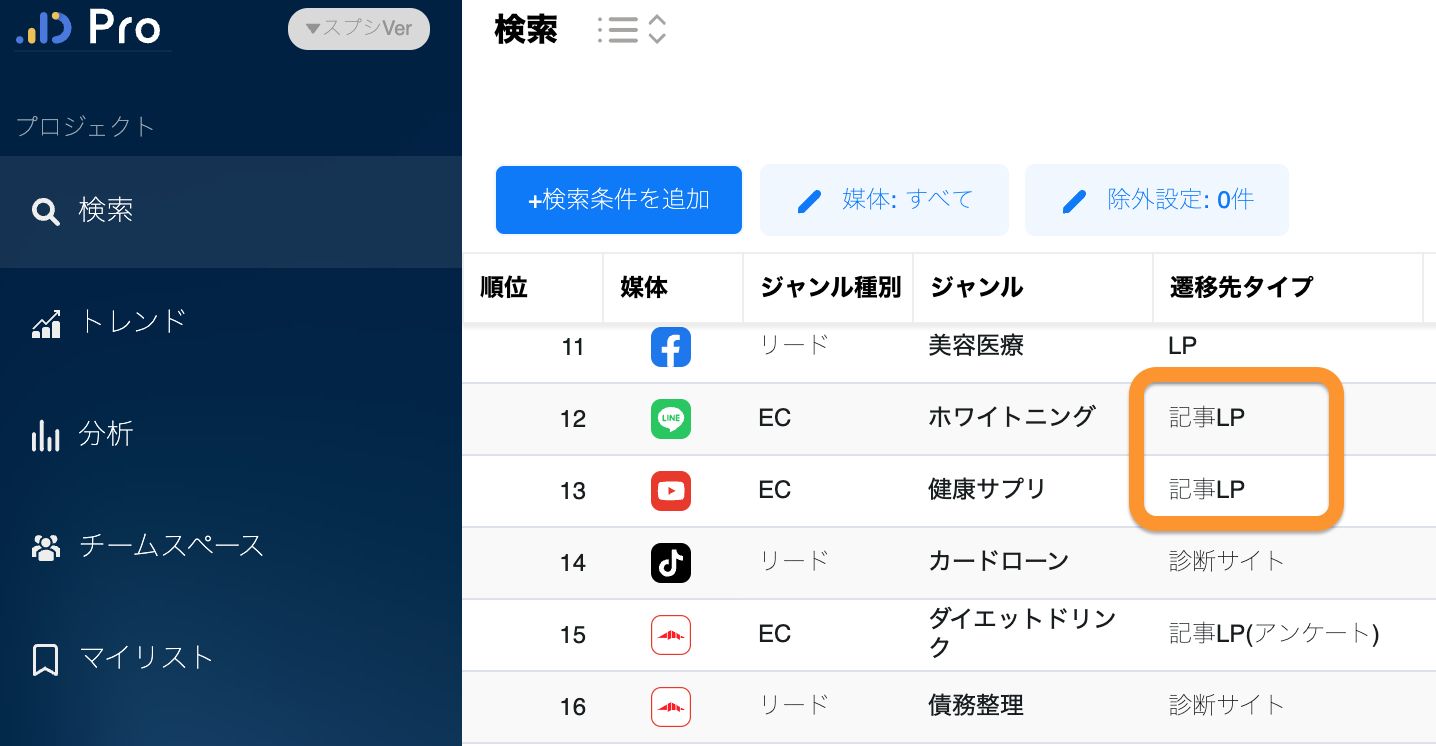Screen dimensions: 1436x746
Task: Edit the 除外設定: 0件 setting
Action: [1157, 200]
